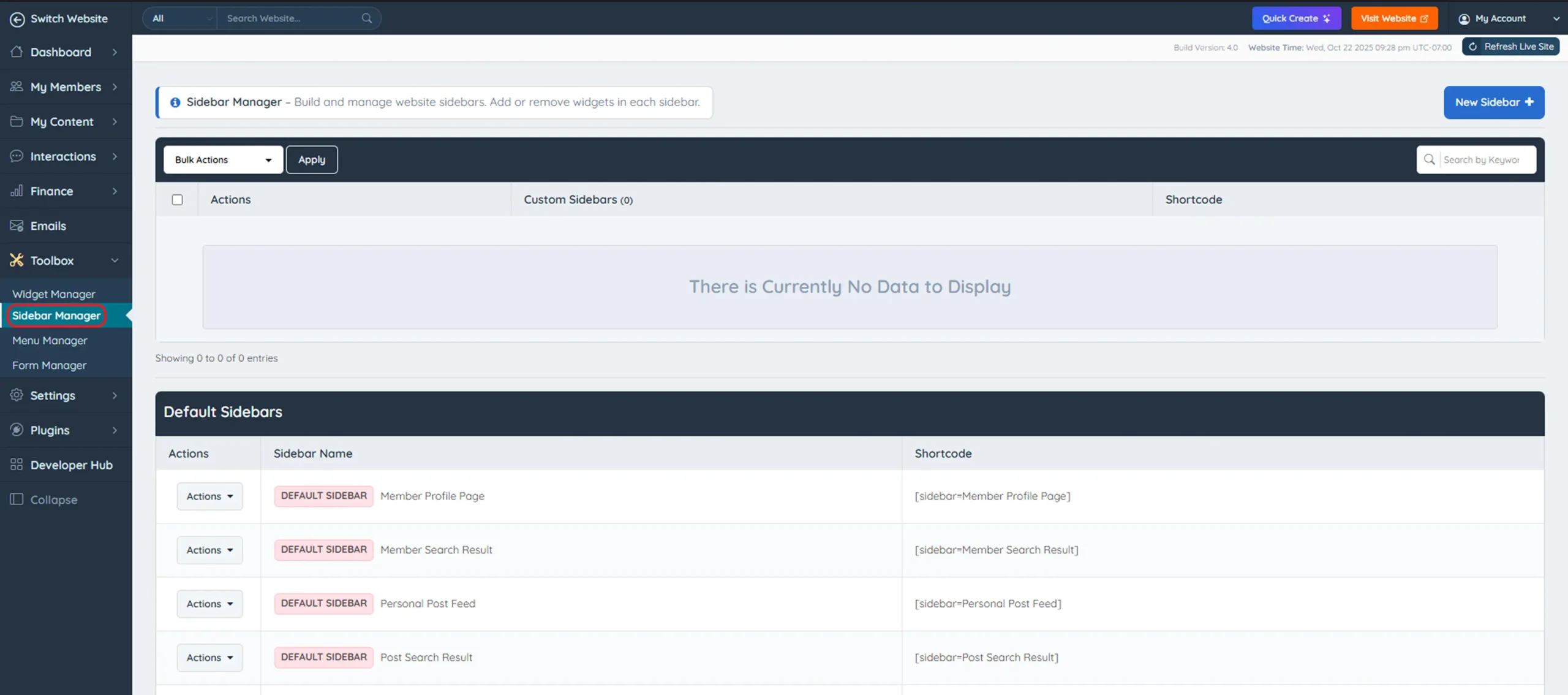The image size is (1568, 695).
Task: Click the Toolbox tools icon
Action: 17,260
